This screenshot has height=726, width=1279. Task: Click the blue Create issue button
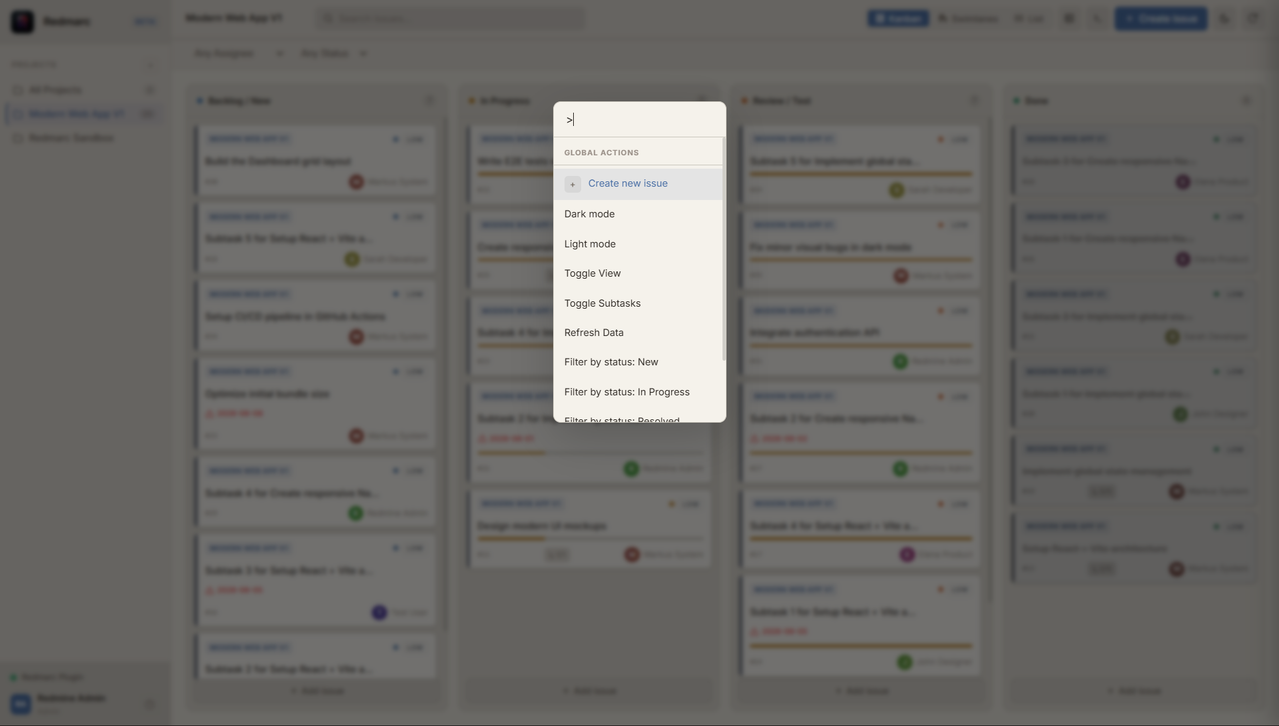(1161, 18)
